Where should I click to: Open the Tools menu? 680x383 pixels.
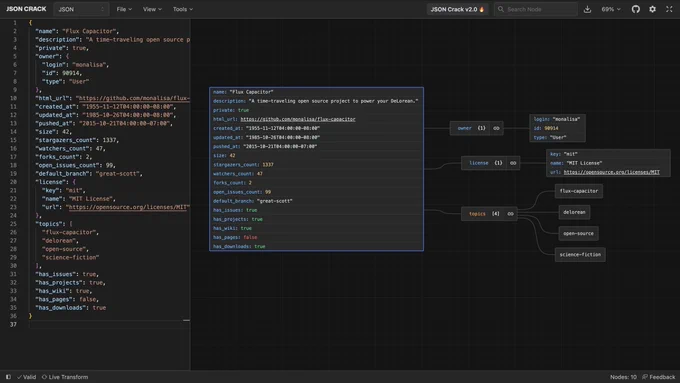[x=183, y=9]
